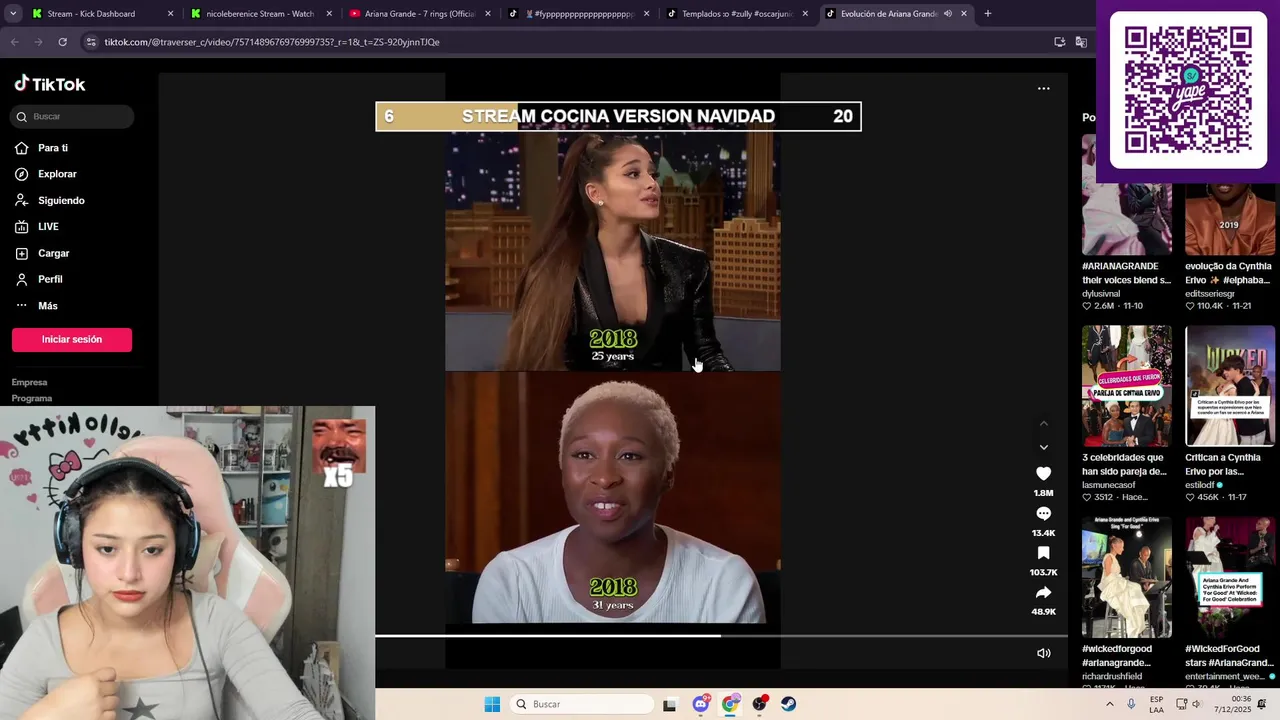Click the estilodf username
The width and height of the screenshot is (1280, 720).
click(1200, 485)
